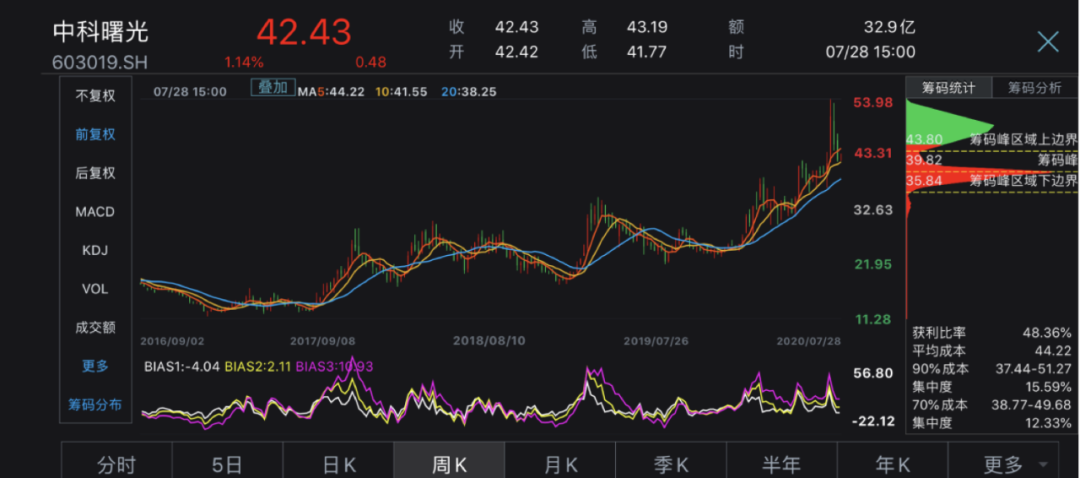The width and height of the screenshot is (1080, 478).
Task: Click the 中科曙光 stock name header
Action: pyautogui.click(x=100, y=31)
